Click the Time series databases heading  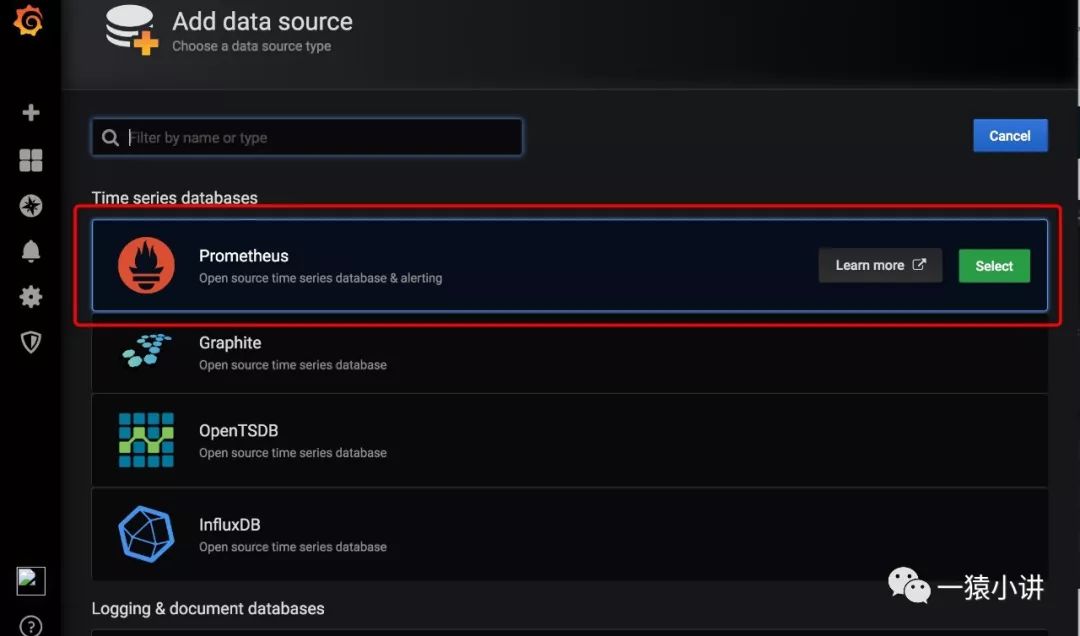click(174, 198)
